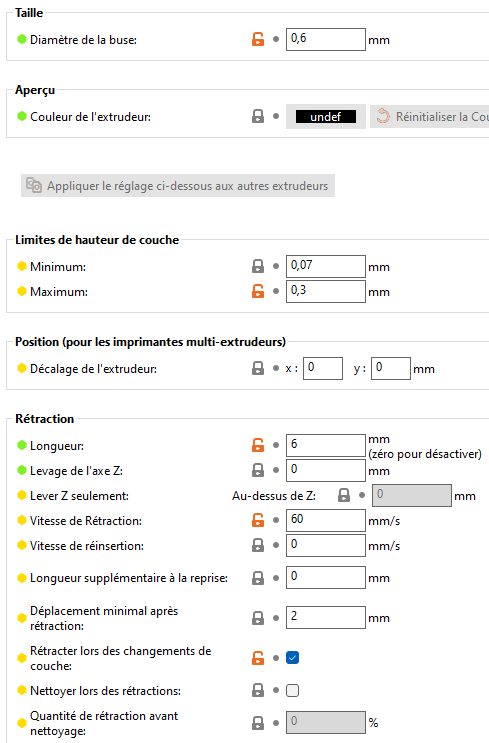The width and height of the screenshot is (489, 743).
Task: Open the undef extruder color picker
Action: click(x=326, y=117)
